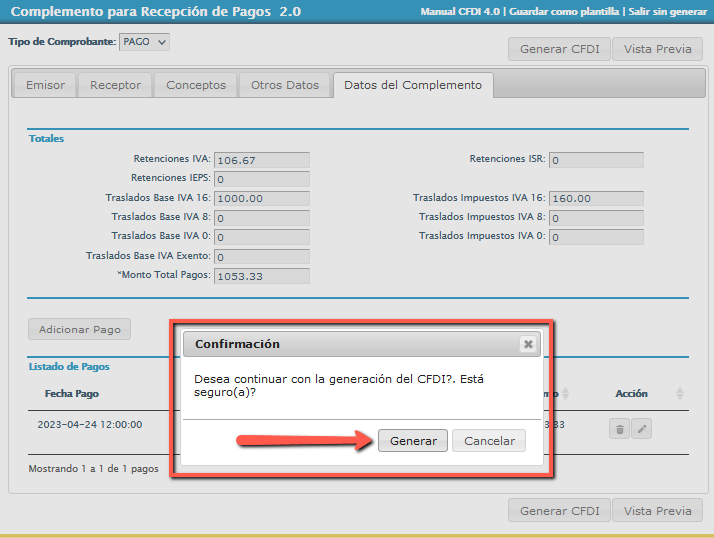The image size is (714, 538).
Task: Open the Manual CFDI 4.0 link
Action: point(462,12)
